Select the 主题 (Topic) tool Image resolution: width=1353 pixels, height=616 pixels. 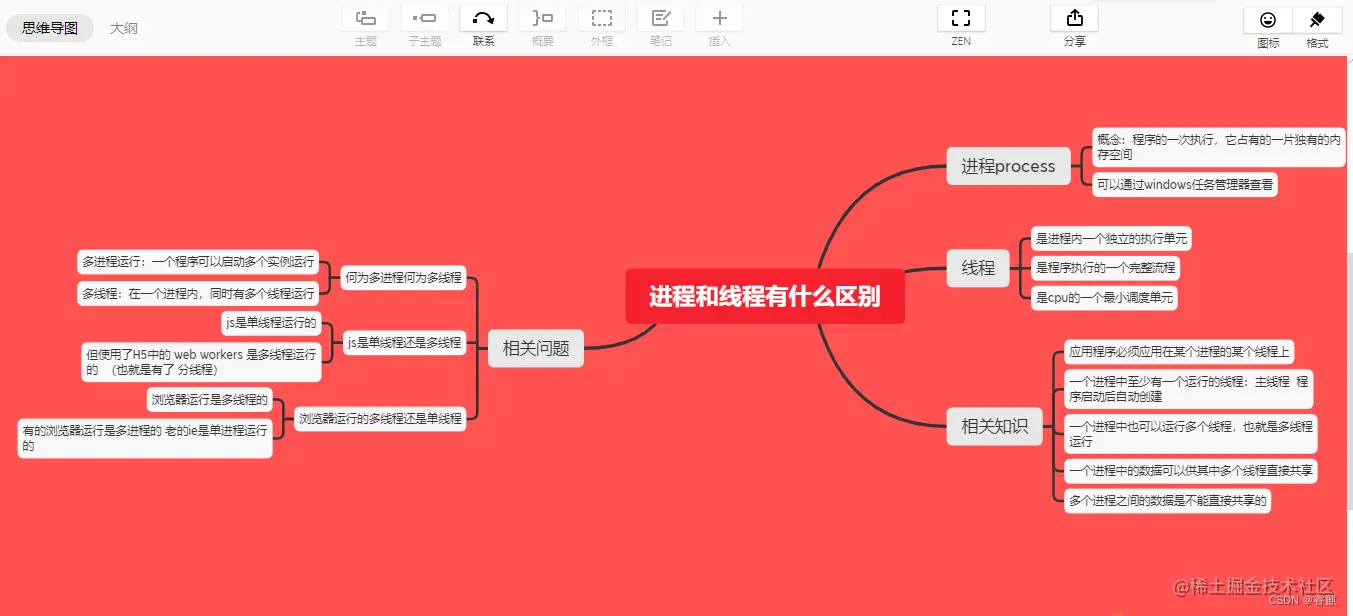(x=365, y=24)
